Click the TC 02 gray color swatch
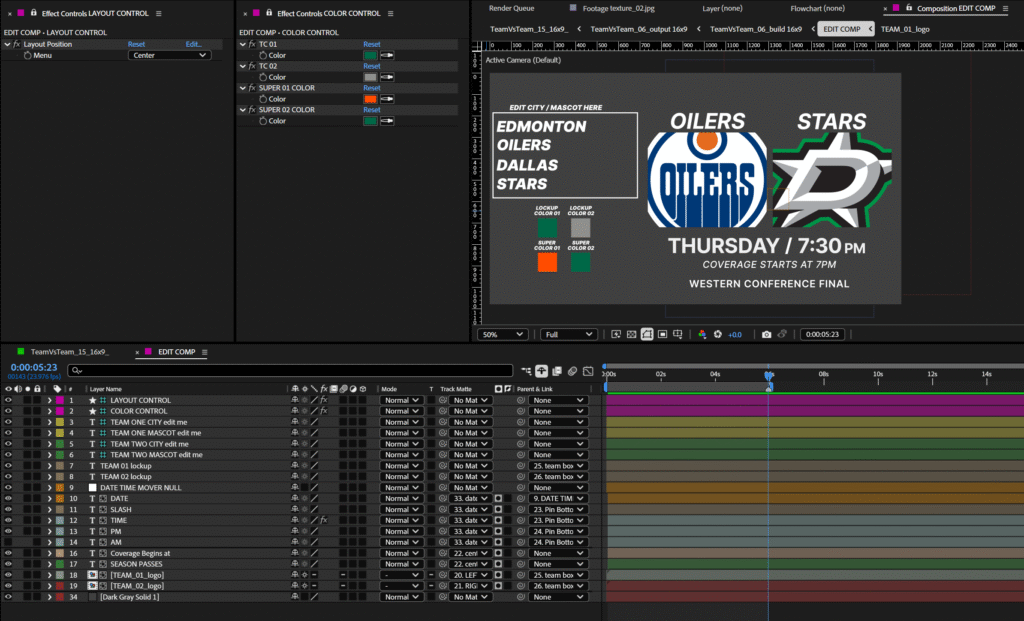The image size is (1024, 621). (x=370, y=77)
